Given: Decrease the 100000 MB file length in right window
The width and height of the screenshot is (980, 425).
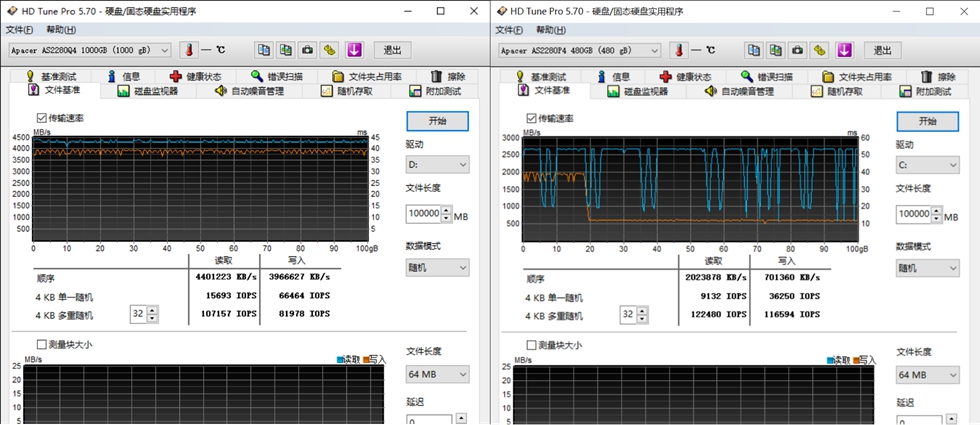Looking at the screenshot, I should click(x=936, y=218).
